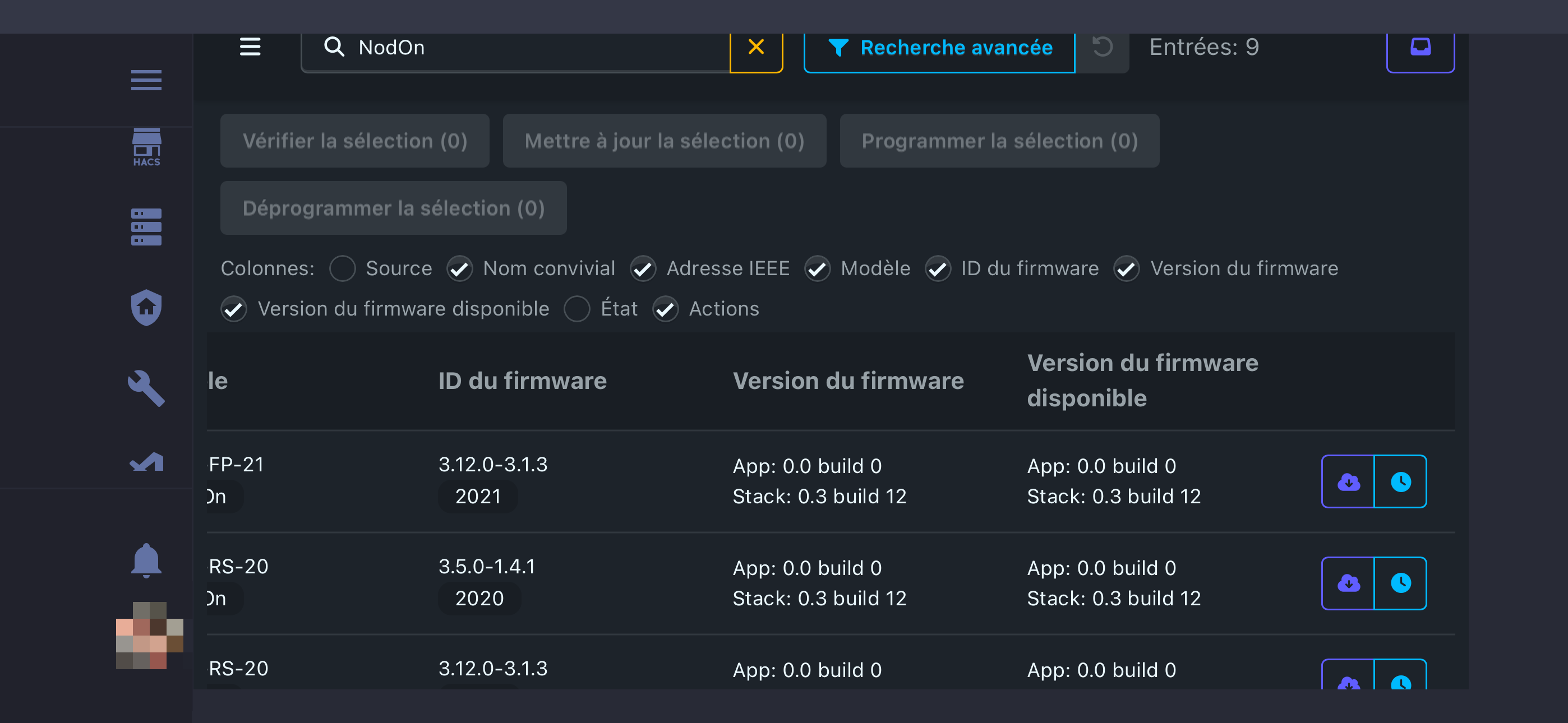Uncheck the Adresse IEEE column checkbox
This screenshot has height=723, width=1568.
coord(643,268)
